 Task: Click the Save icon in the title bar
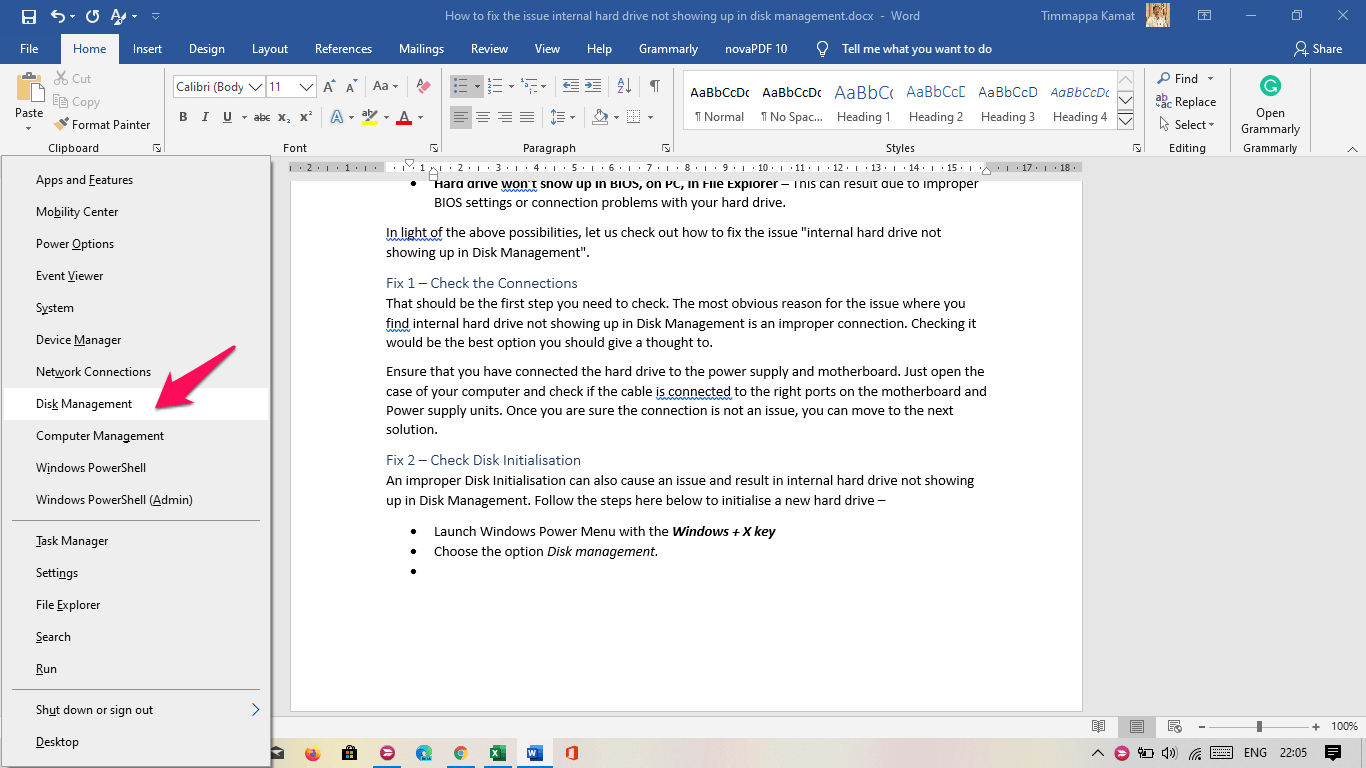(28, 16)
